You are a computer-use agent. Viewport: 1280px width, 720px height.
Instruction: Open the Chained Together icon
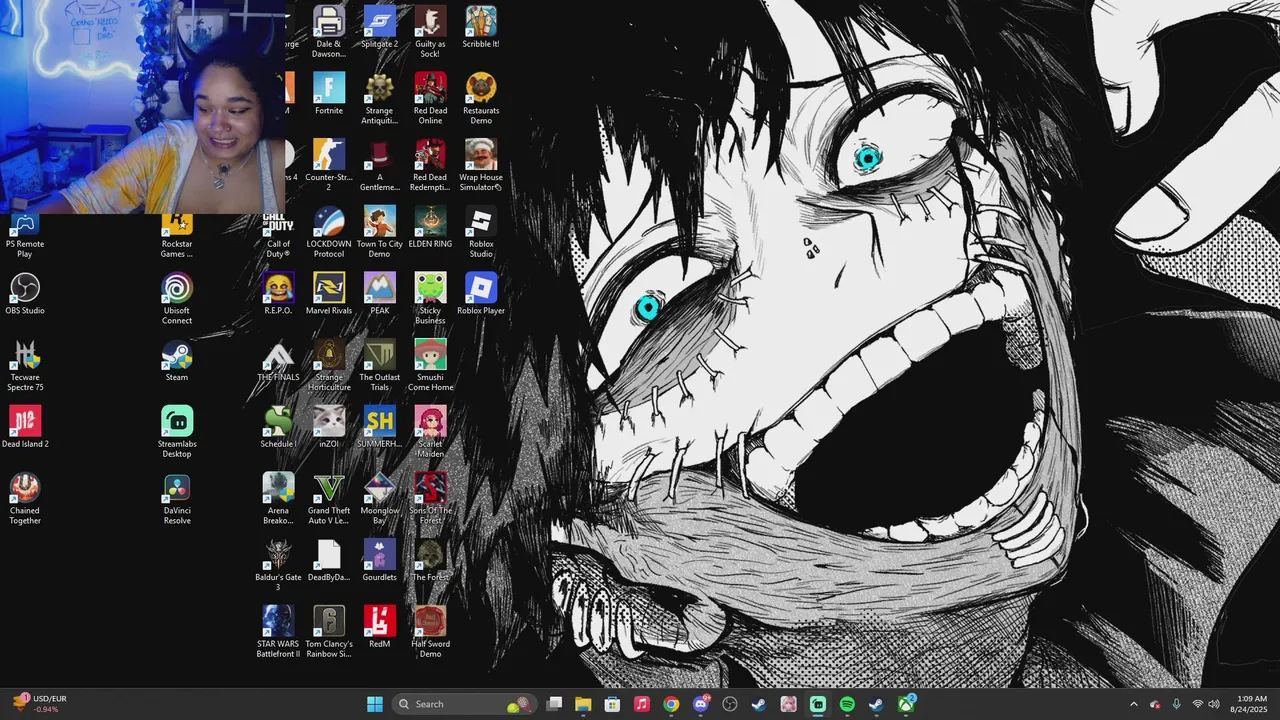25,498
